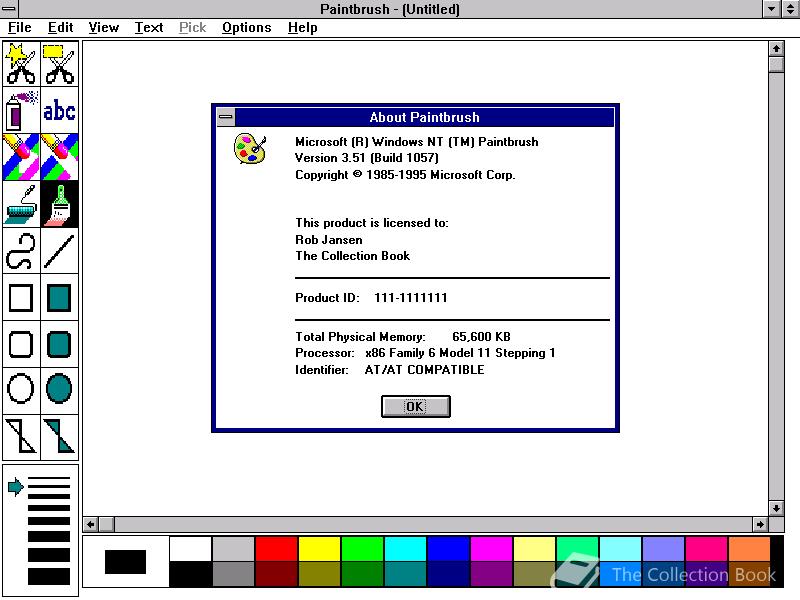Click the Version 3.51 (Build 1057) text
800x600 pixels.
[367, 158]
